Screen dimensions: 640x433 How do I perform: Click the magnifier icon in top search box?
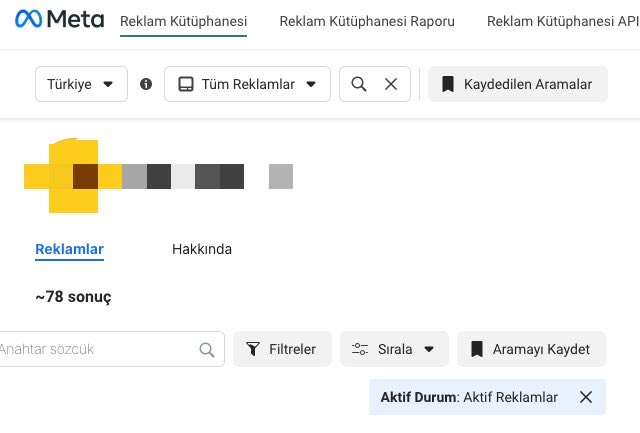point(359,84)
